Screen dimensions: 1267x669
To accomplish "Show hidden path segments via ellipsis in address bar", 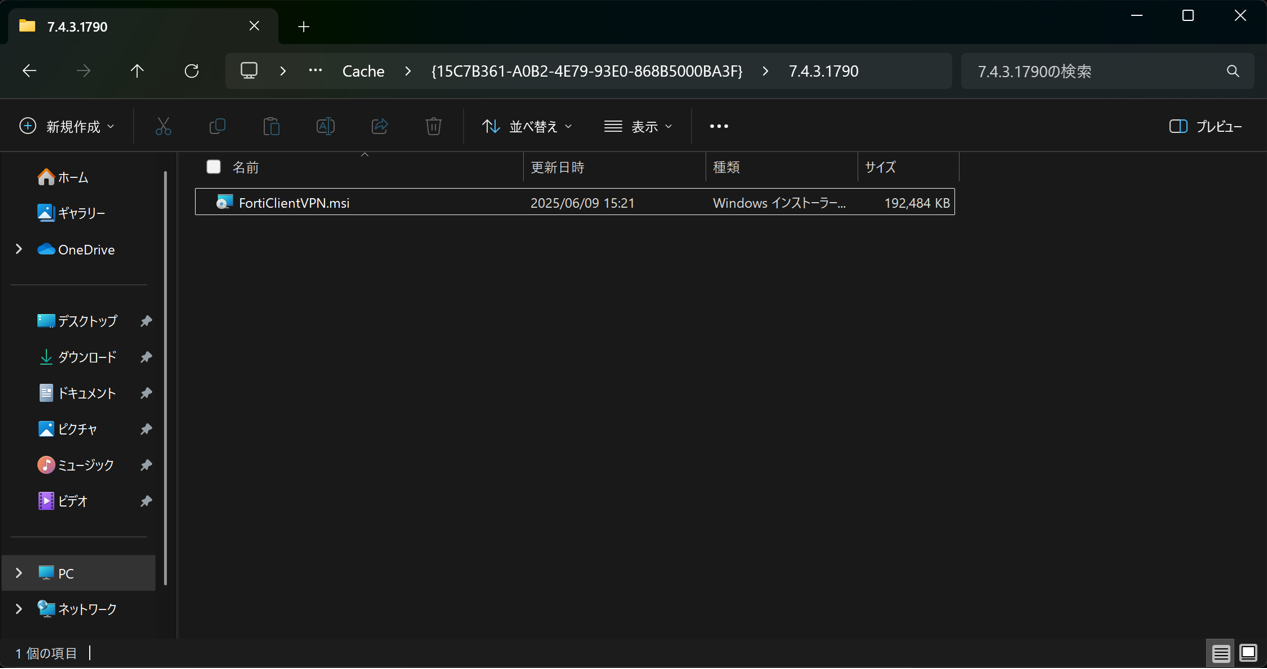I will pyautogui.click(x=316, y=71).
